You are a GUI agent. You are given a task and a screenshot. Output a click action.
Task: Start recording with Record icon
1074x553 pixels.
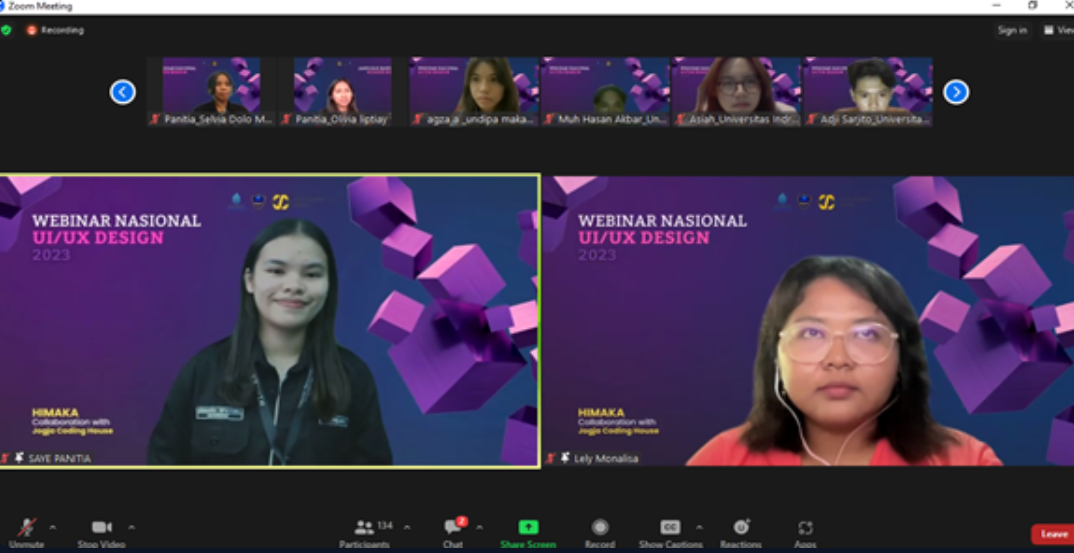(599, 527)
